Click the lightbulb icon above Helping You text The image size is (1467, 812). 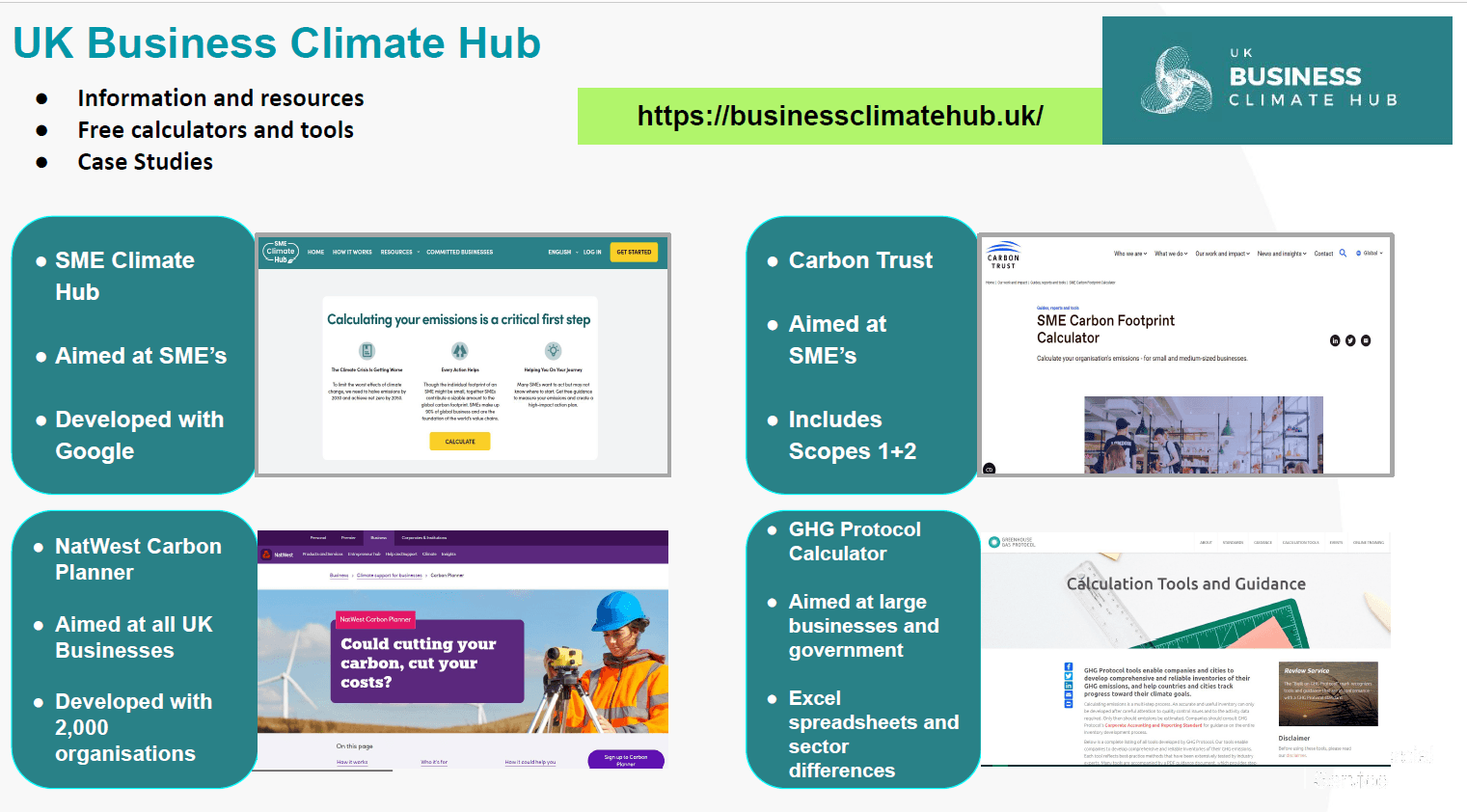[x=553, y=350]
